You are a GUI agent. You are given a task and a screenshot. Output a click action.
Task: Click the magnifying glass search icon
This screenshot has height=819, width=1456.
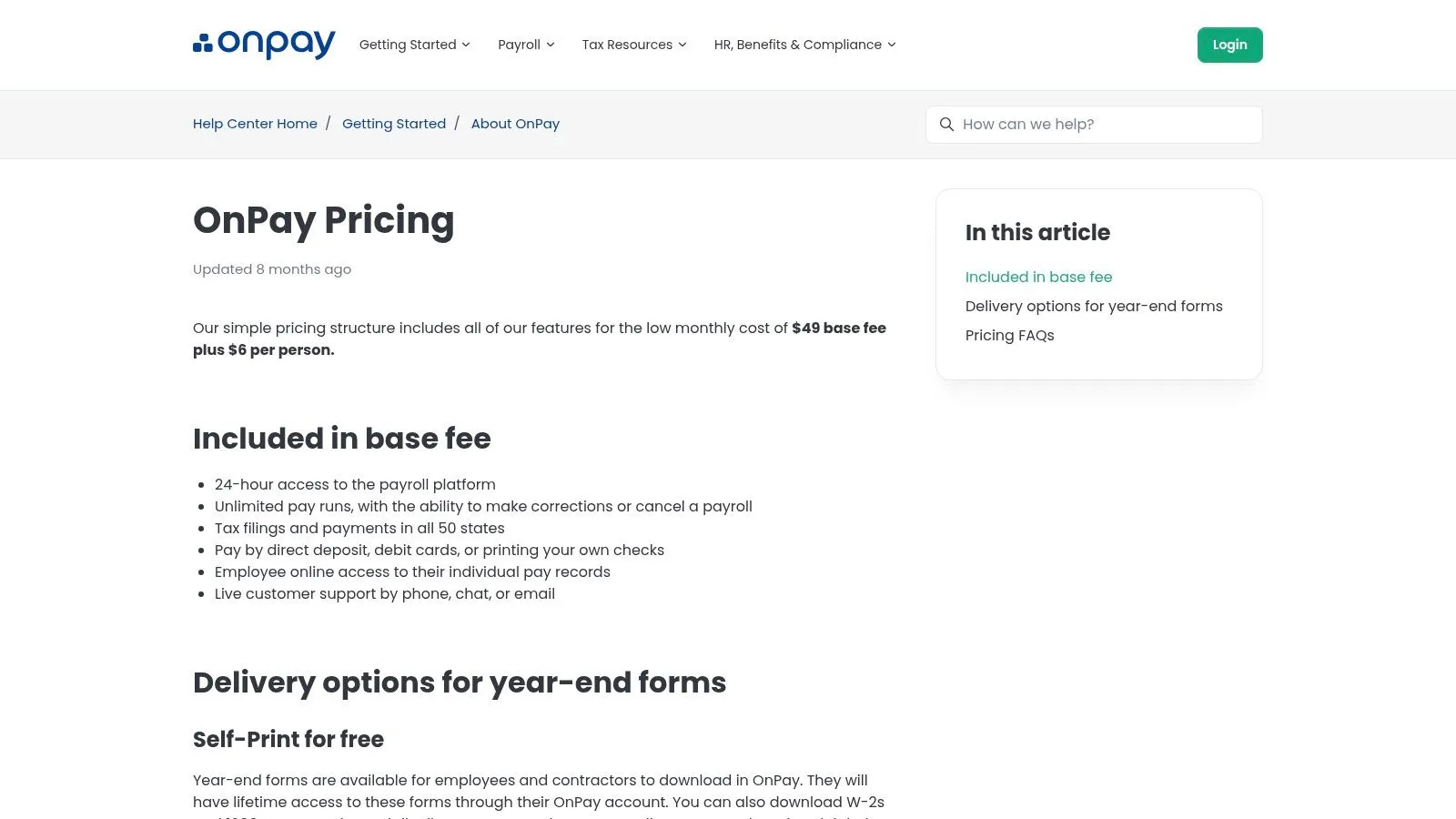946,124
